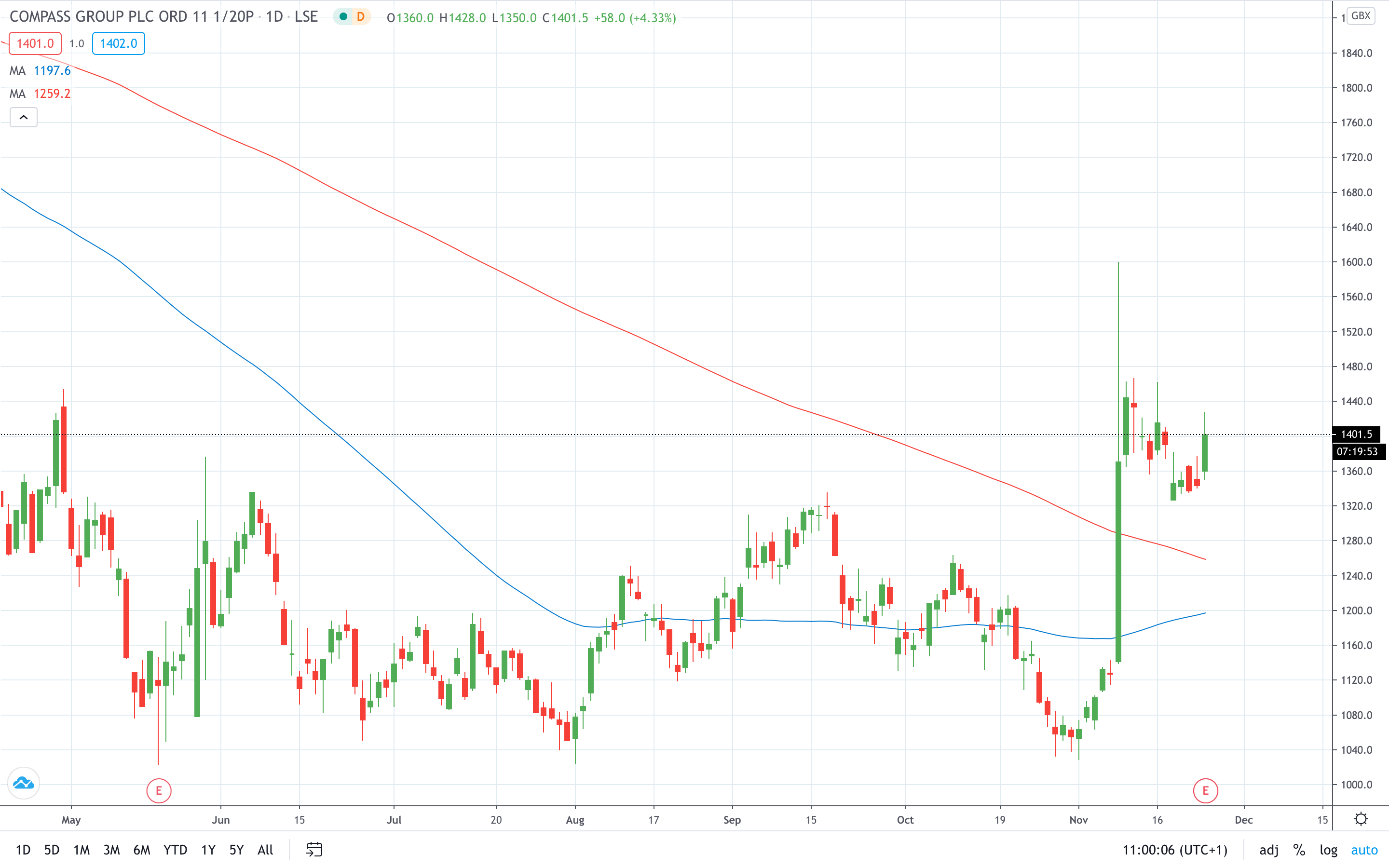Open chart settings gear icon
Viewport: 1389px width, 868px height.
(x=1361, y=819)
